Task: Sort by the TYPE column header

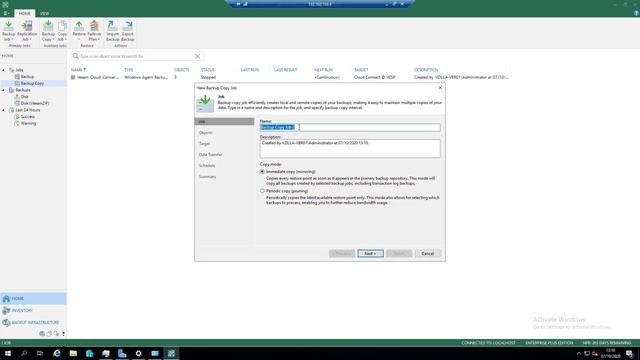Action: [x=129, y=70]
